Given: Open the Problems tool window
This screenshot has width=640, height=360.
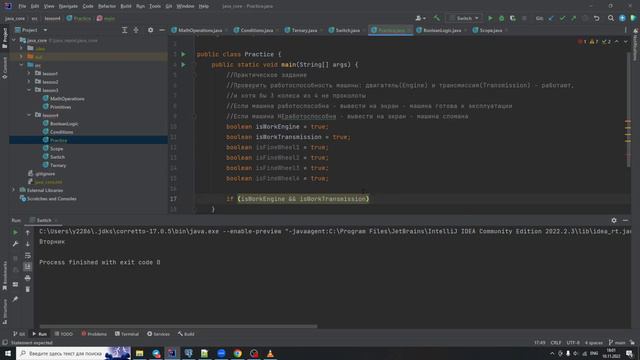Looking at the screenshot, I should pyautogui.click(x=94, y=334).
